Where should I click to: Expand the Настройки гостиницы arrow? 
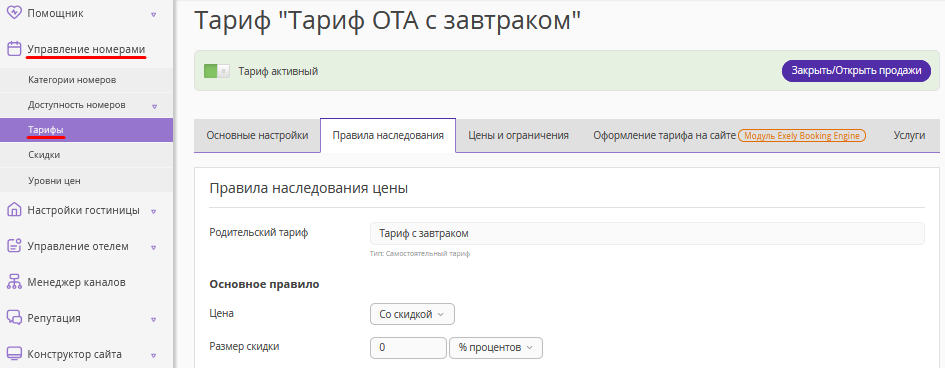pos(154,211)
